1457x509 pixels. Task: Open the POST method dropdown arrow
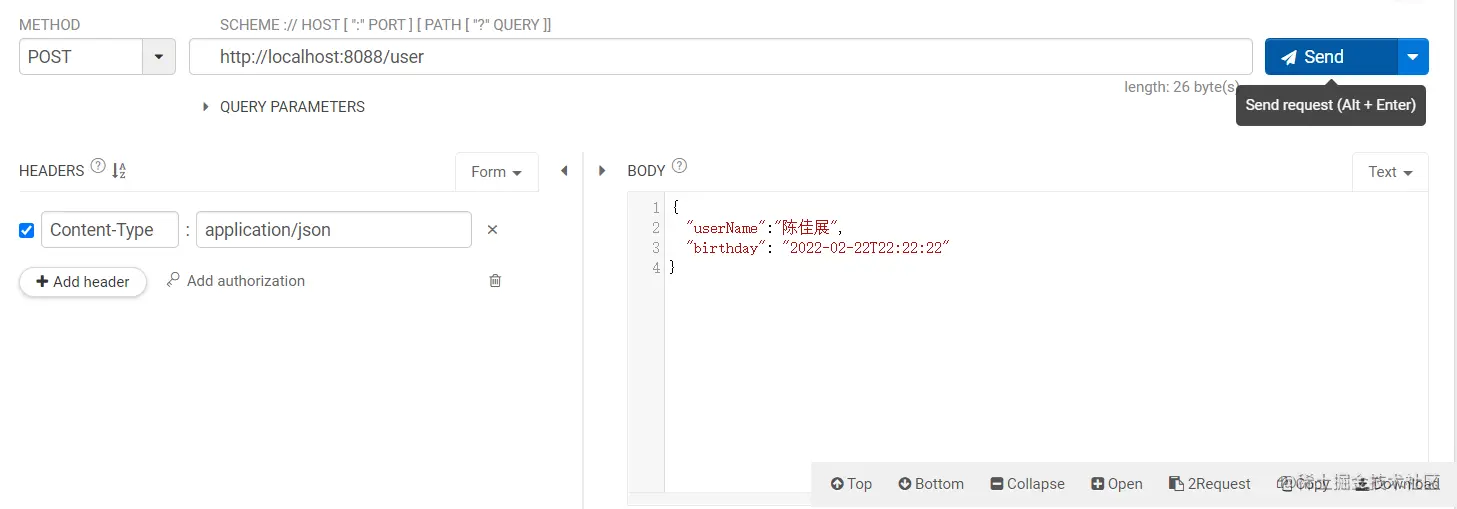[x=158, y=57]
